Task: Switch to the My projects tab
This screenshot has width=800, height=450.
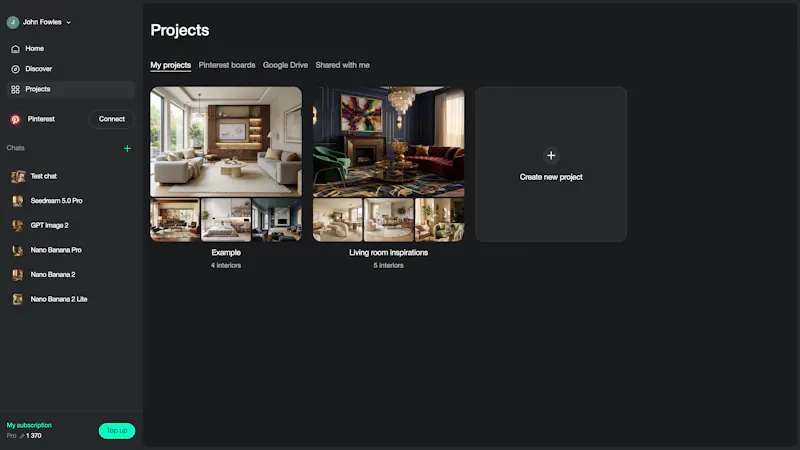Action: 170,65
